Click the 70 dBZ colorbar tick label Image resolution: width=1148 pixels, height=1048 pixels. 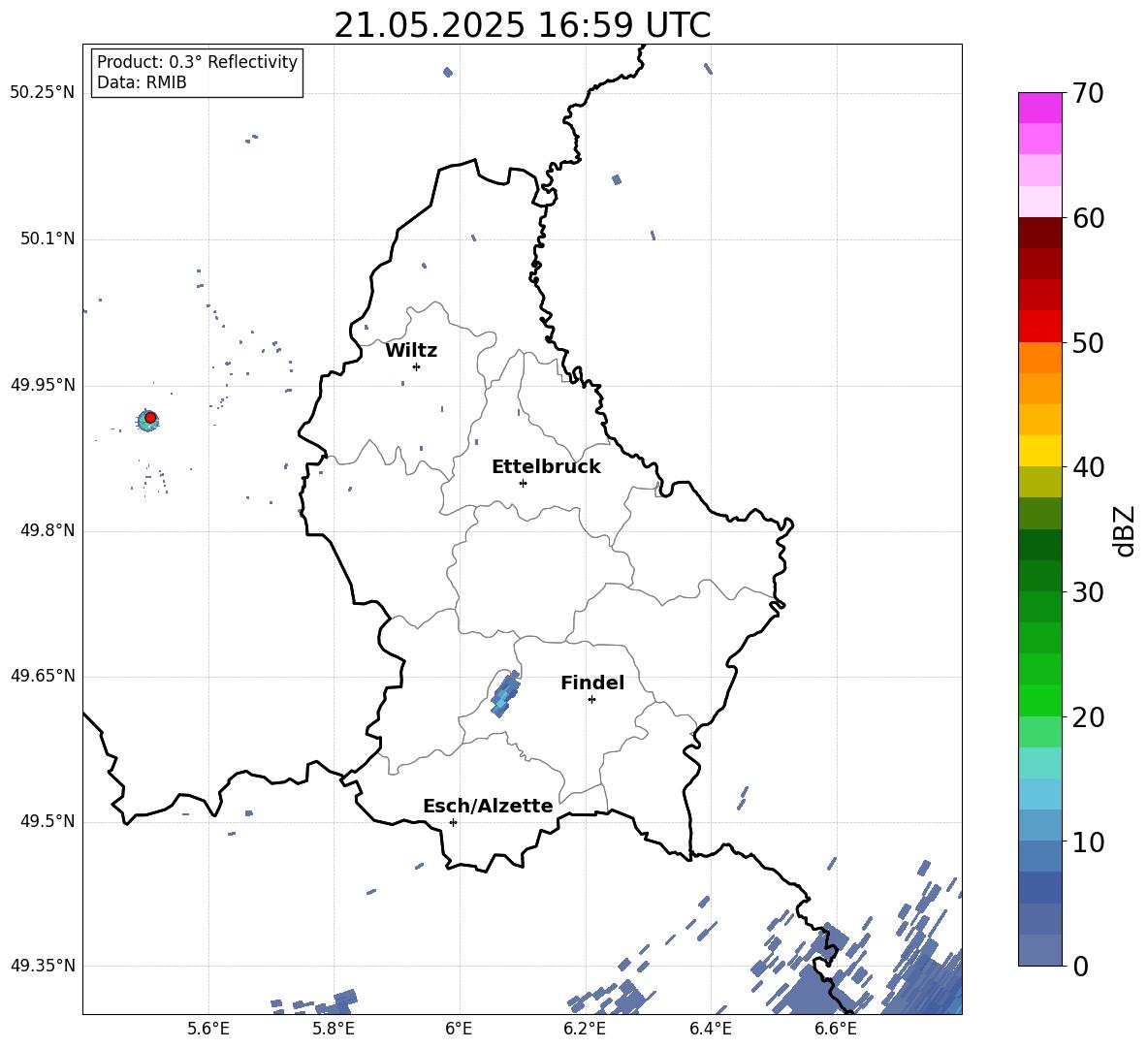click(x=1088, y=93)
